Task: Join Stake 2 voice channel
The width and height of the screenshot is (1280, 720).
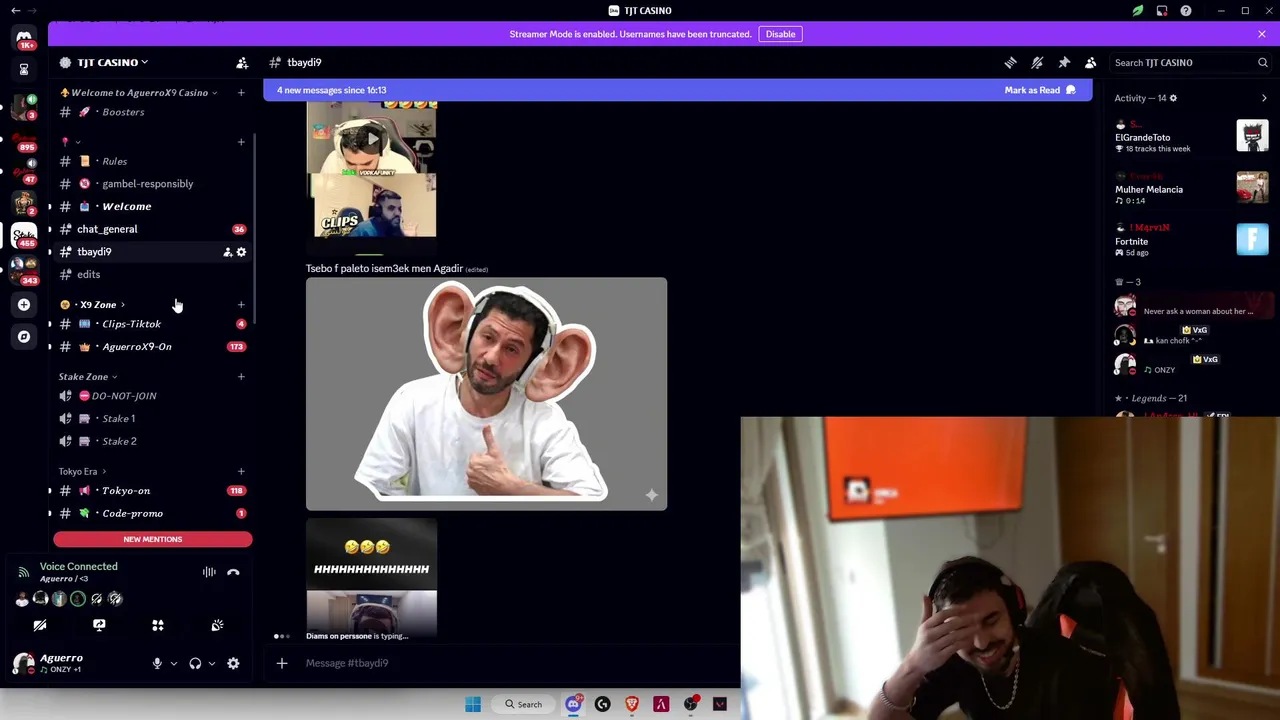Action: [x=150, y=441]
